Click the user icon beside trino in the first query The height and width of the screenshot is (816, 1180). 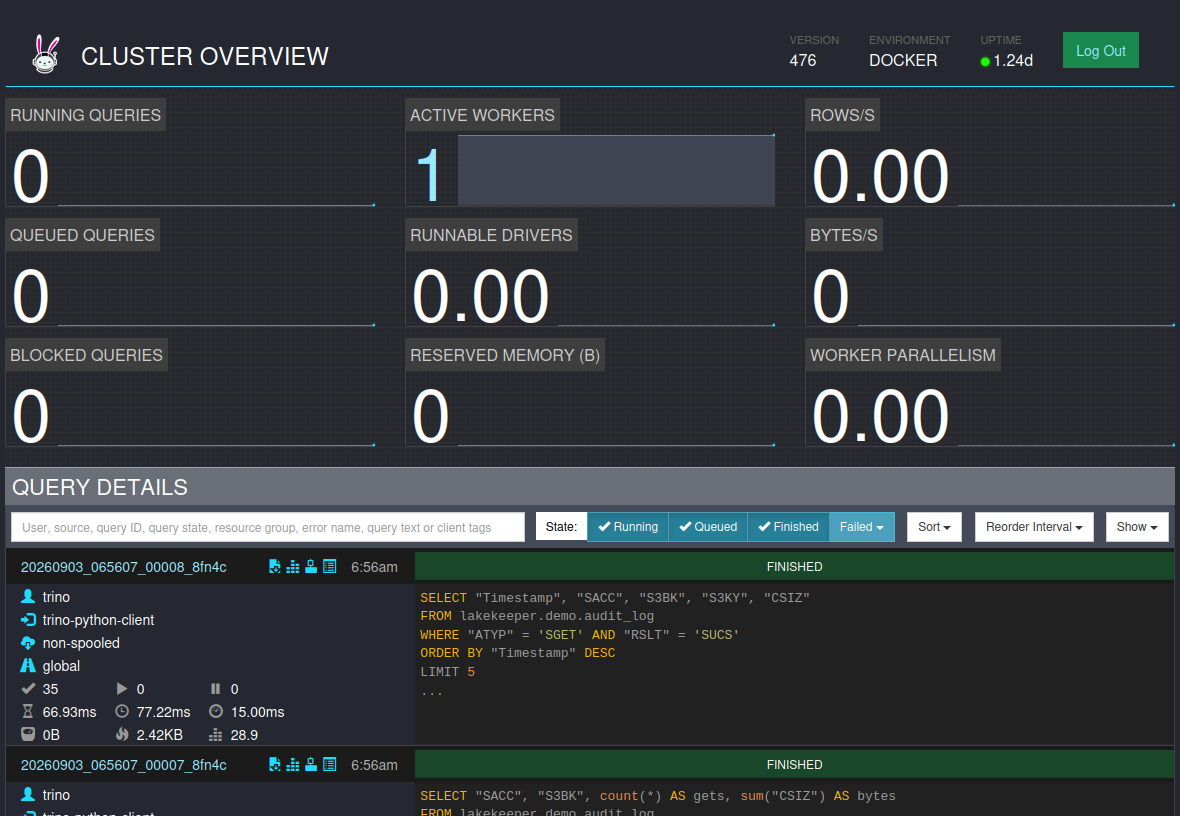point(28,596)
